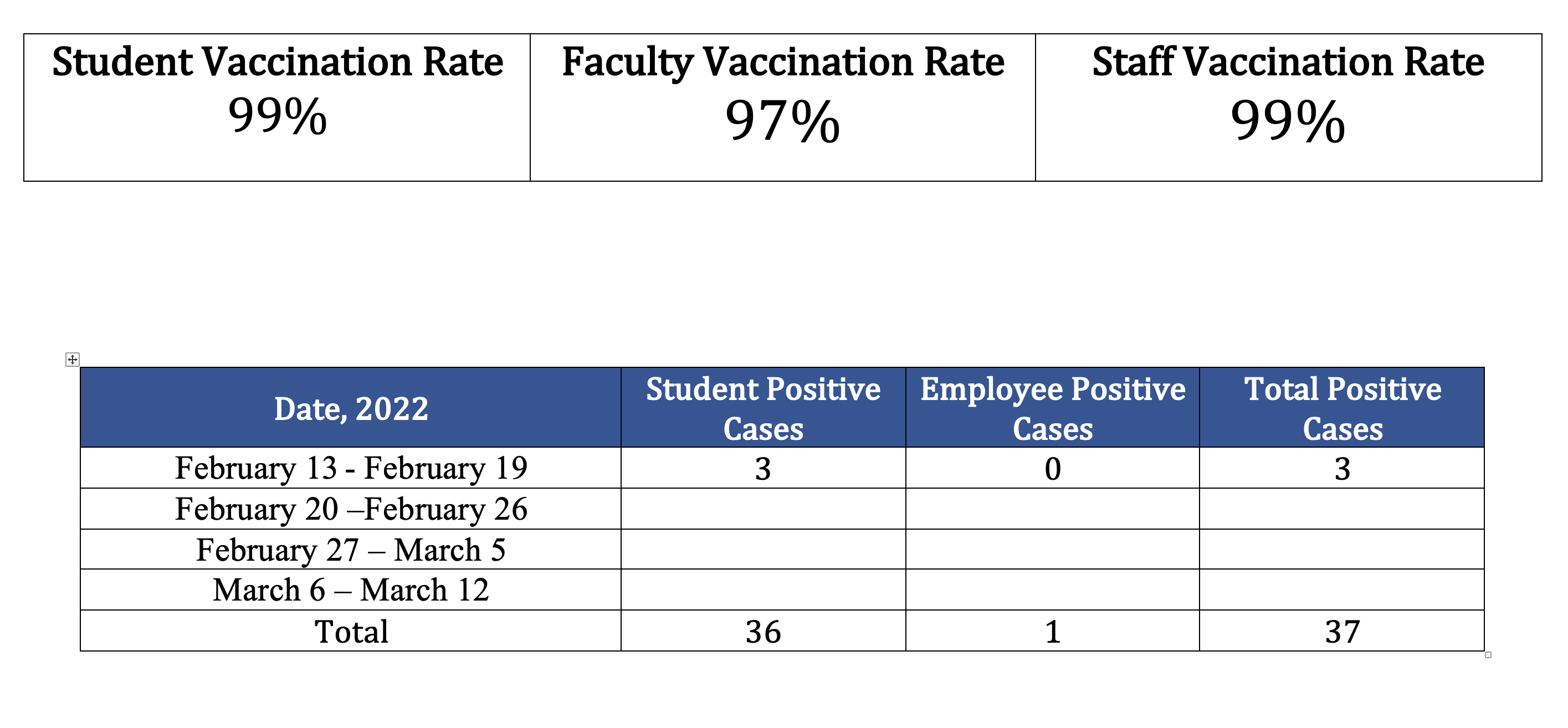
Task: Select the February 27 – March 5 row label
Action: 351,550
